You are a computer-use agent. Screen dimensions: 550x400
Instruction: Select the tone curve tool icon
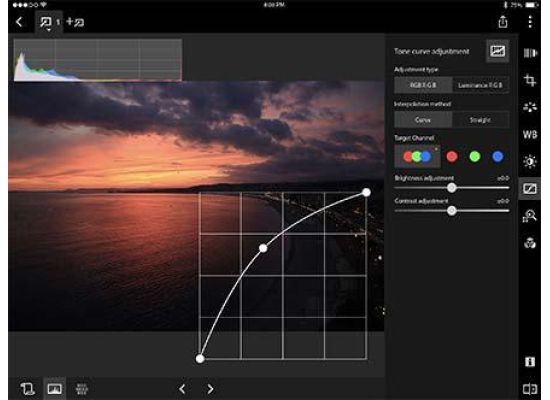[x=530, y=188]
